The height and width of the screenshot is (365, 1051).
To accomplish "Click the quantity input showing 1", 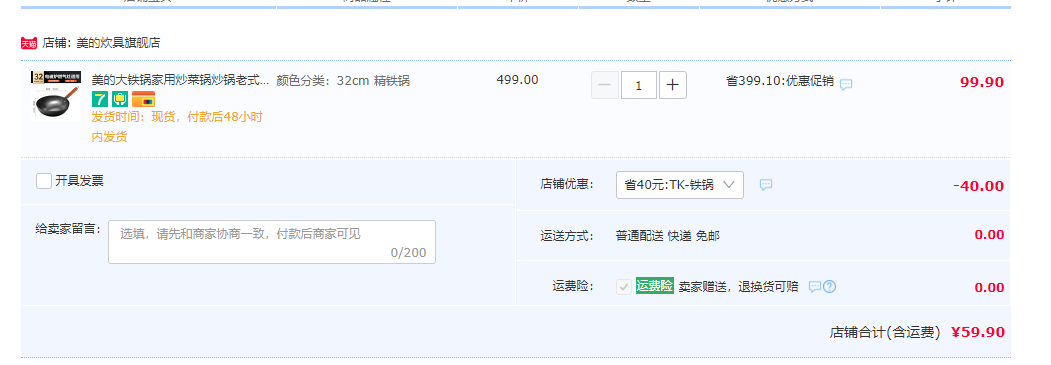I will click(639, 86).
